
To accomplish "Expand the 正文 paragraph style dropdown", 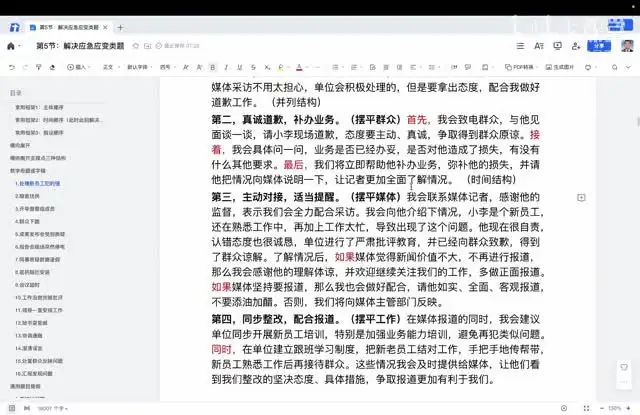I will click(x=110, y=67).
